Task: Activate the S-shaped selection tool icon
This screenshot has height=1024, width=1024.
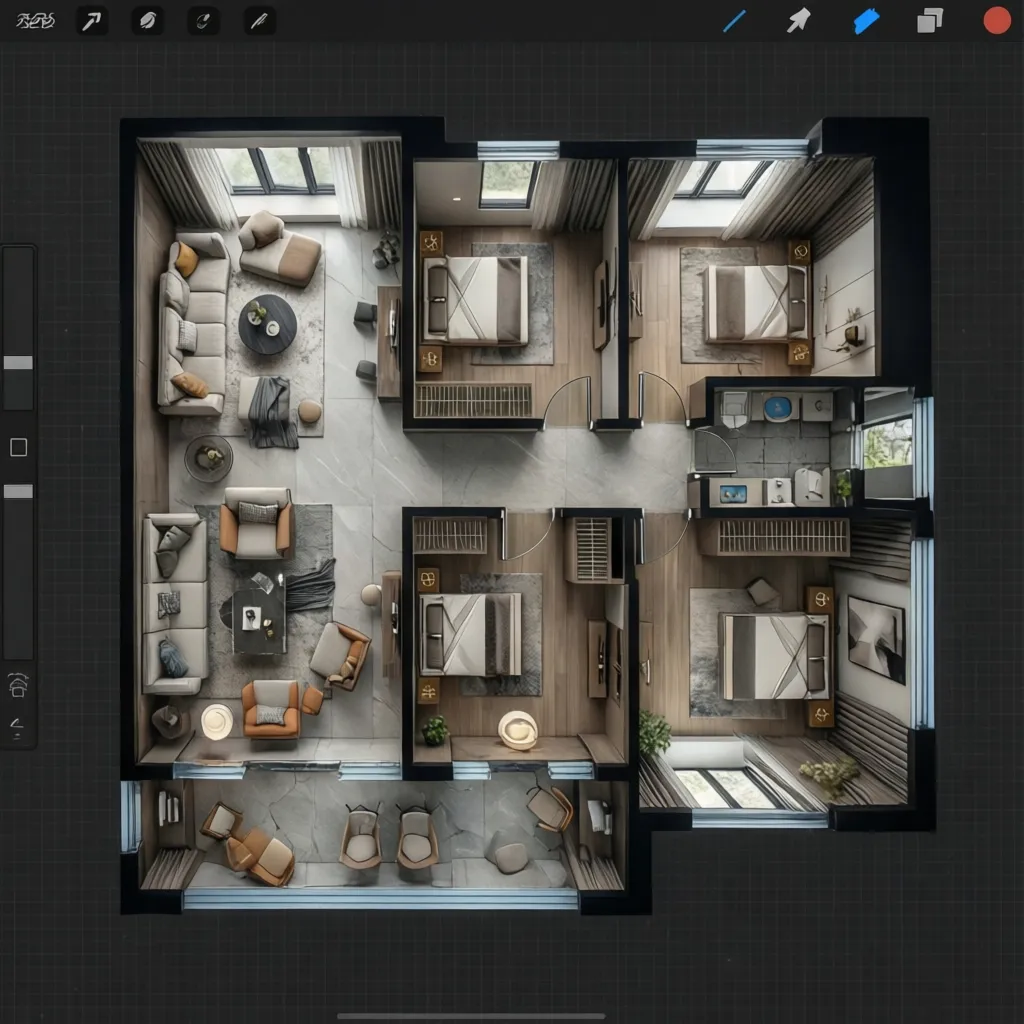Action: coord(203,21)
